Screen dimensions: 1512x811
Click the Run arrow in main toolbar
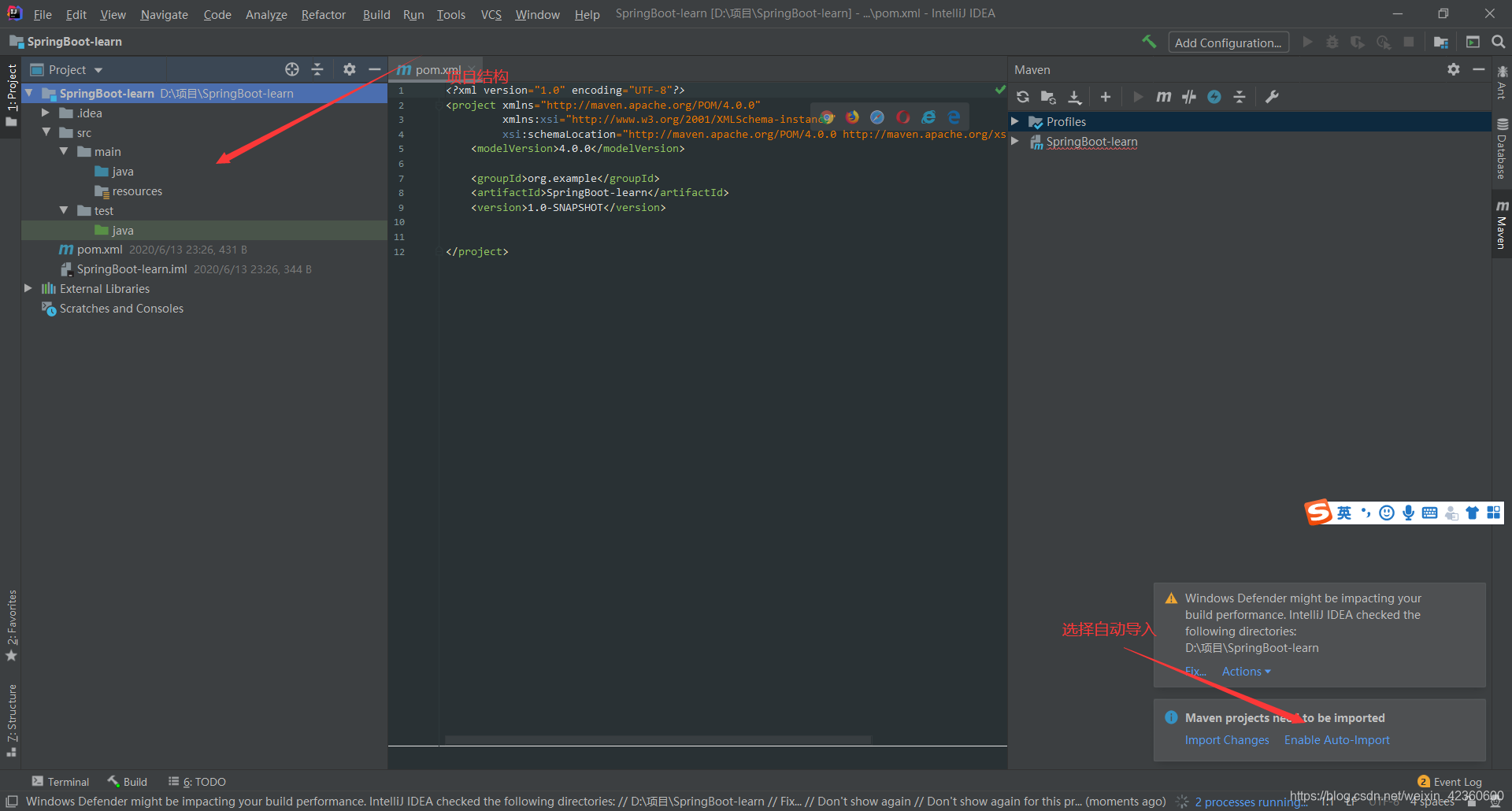(1307, 43)
